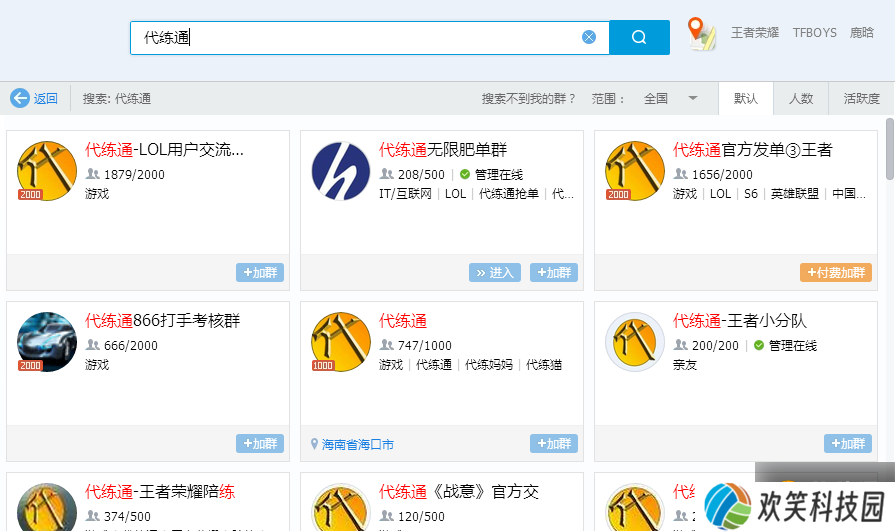895x532 pixels.
Task: Select hot keyword 王者荣耀
Action: point(755,33)
